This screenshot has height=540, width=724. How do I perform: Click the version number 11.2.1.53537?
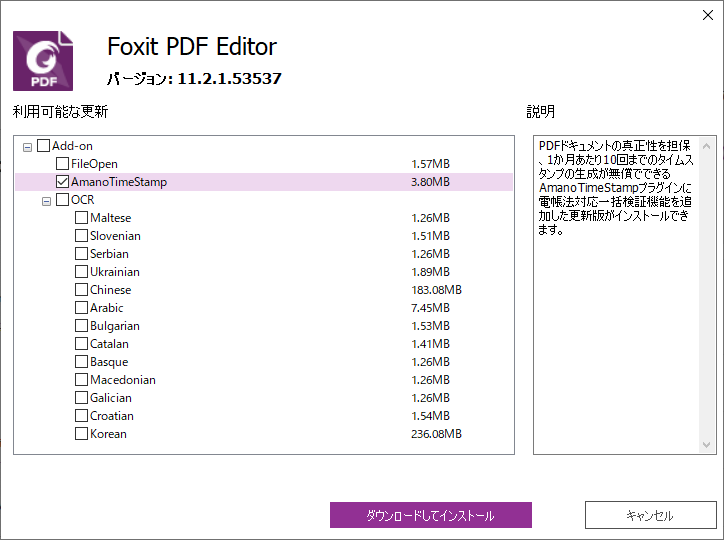click(229, 78)
